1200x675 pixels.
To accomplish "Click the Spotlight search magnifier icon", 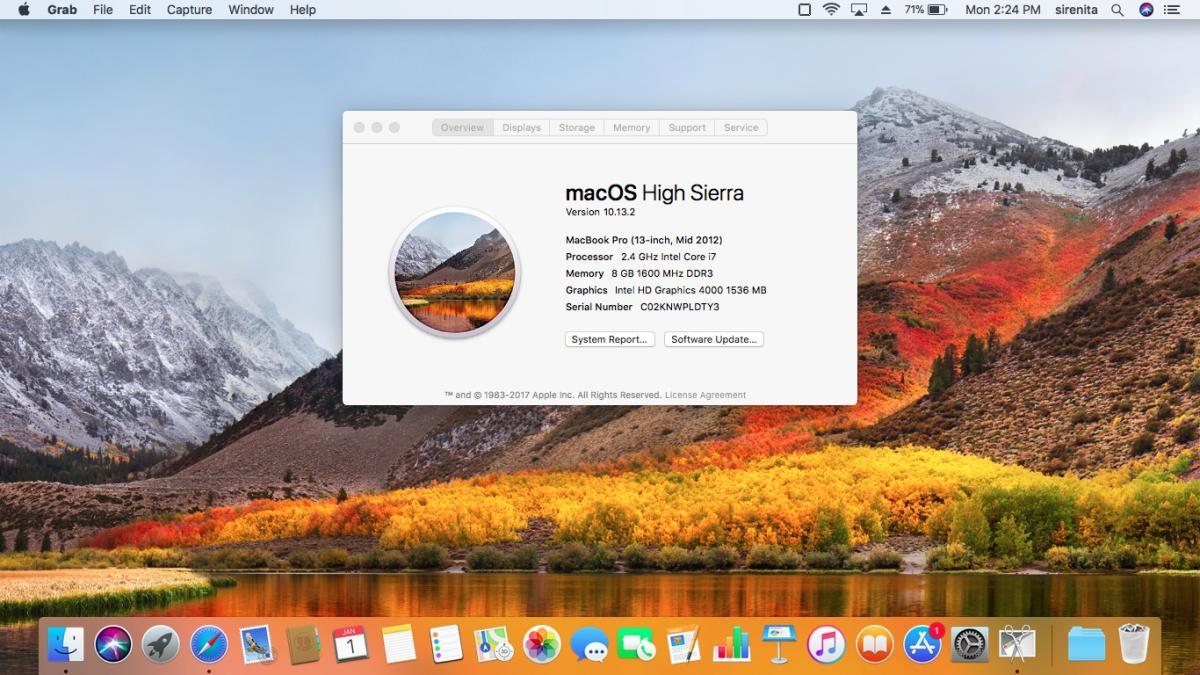I will tap(1118, 10).
